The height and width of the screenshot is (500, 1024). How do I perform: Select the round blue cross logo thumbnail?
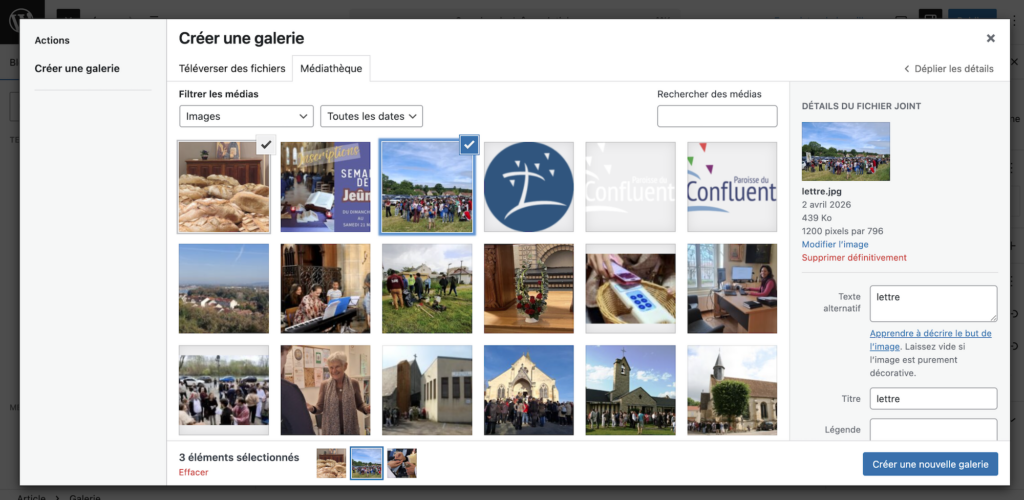click(x=529, y=187)
